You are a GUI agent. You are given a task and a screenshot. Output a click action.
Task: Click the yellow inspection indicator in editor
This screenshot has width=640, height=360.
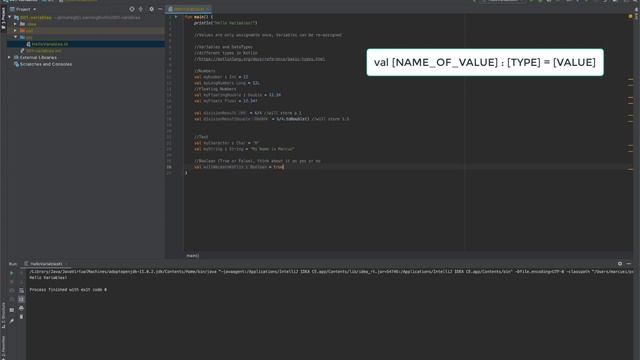(630, 16)
